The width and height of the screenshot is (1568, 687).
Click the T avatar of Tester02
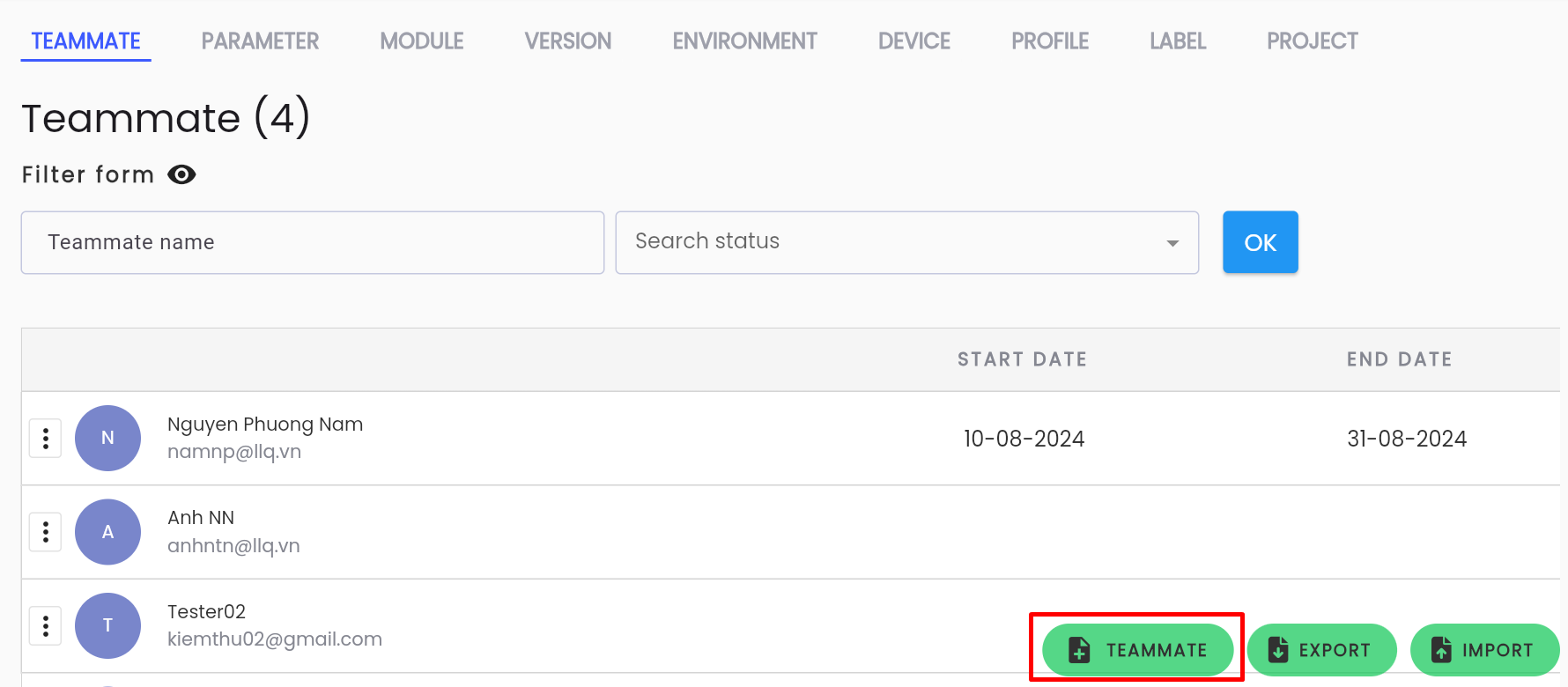(107, 625)
